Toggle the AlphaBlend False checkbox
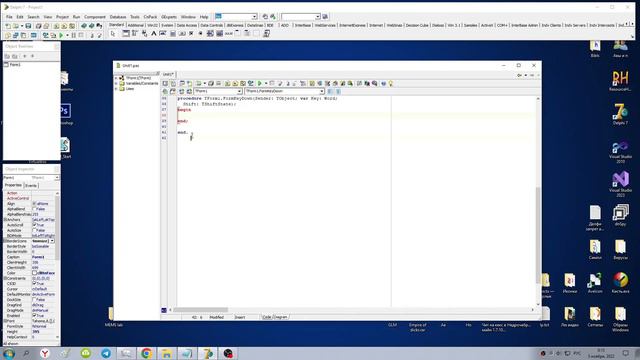 pos(35,209)
